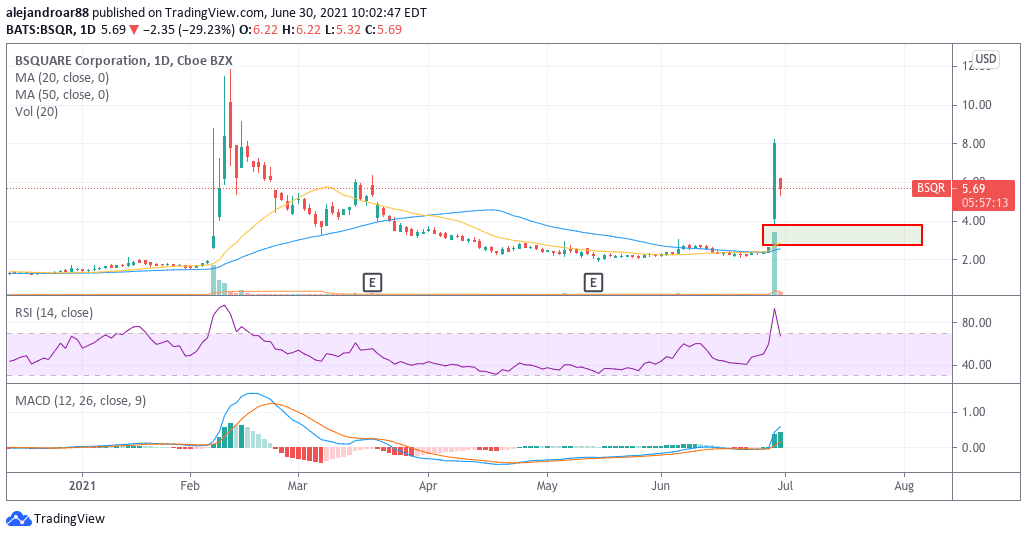The height and width of the screenshot is (537, 1027).
Task: Click the TradingView brand text
Action: point(69,519)
